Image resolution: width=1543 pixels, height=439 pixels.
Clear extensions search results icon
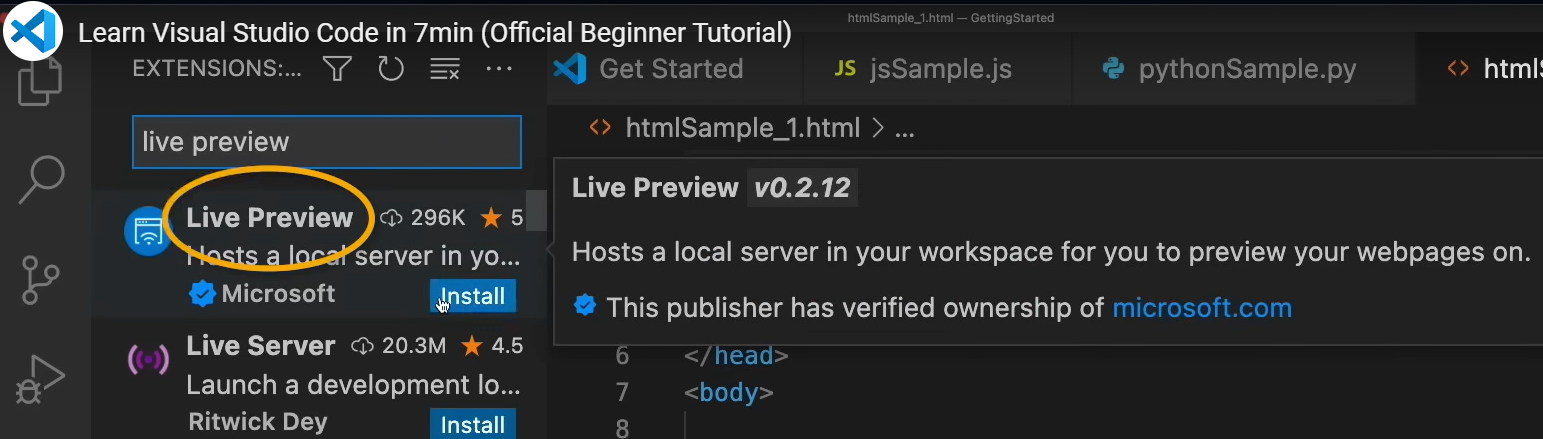444,68
